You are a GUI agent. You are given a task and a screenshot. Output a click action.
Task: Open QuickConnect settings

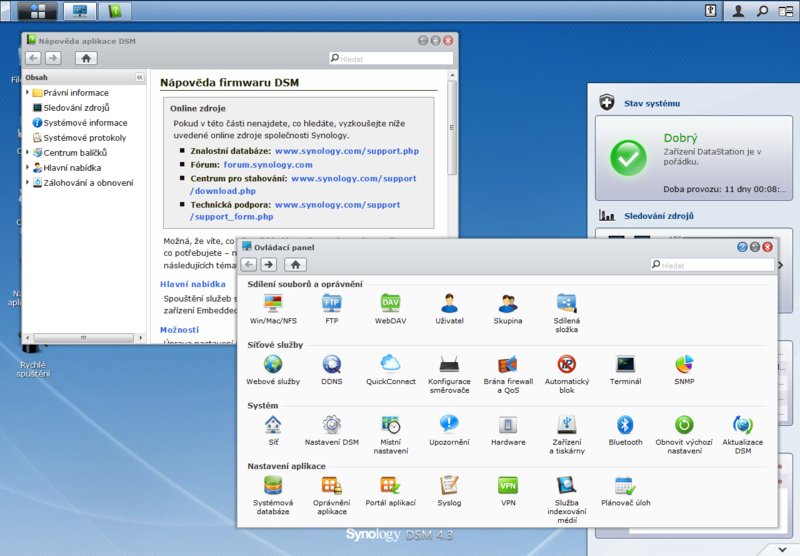(390, 369)
